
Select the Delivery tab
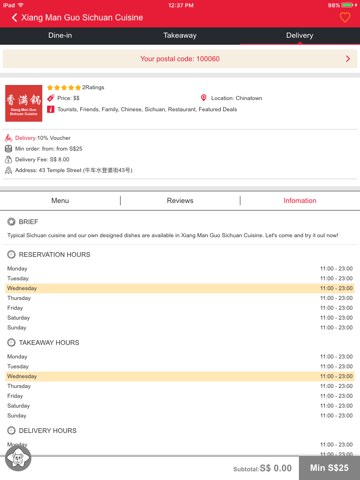300,35
